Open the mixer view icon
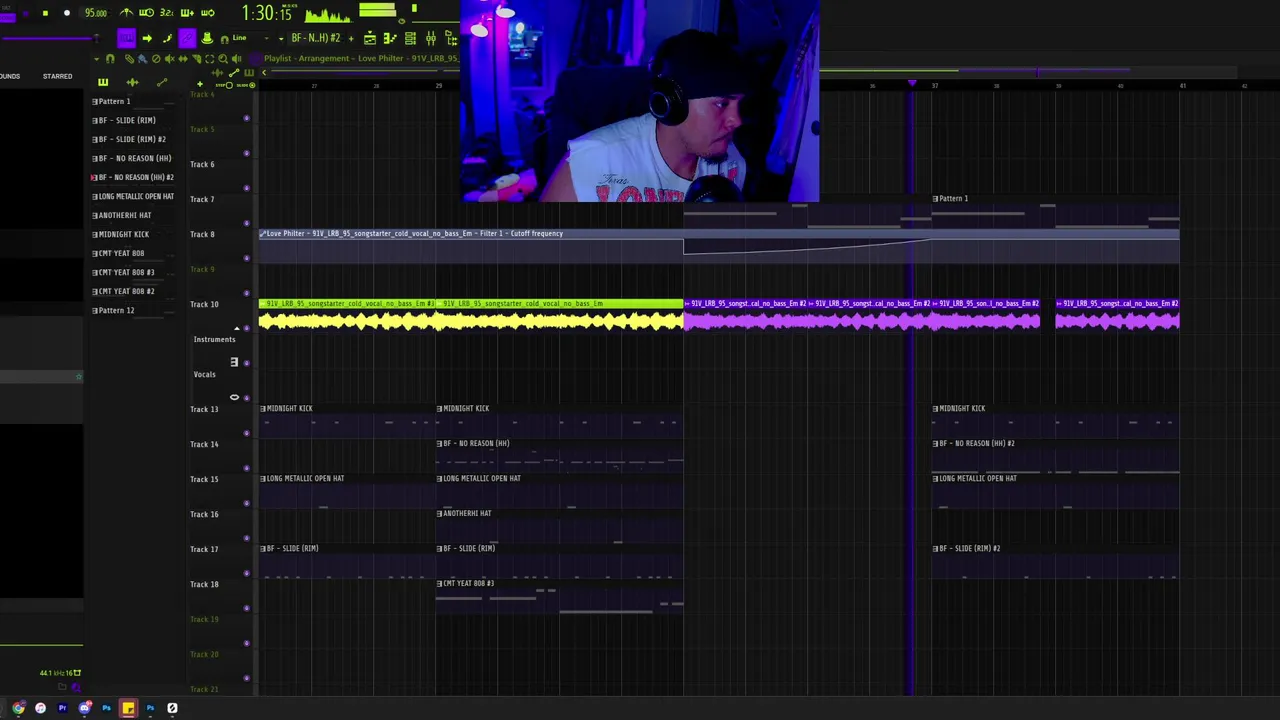 [x=430, y=38]
